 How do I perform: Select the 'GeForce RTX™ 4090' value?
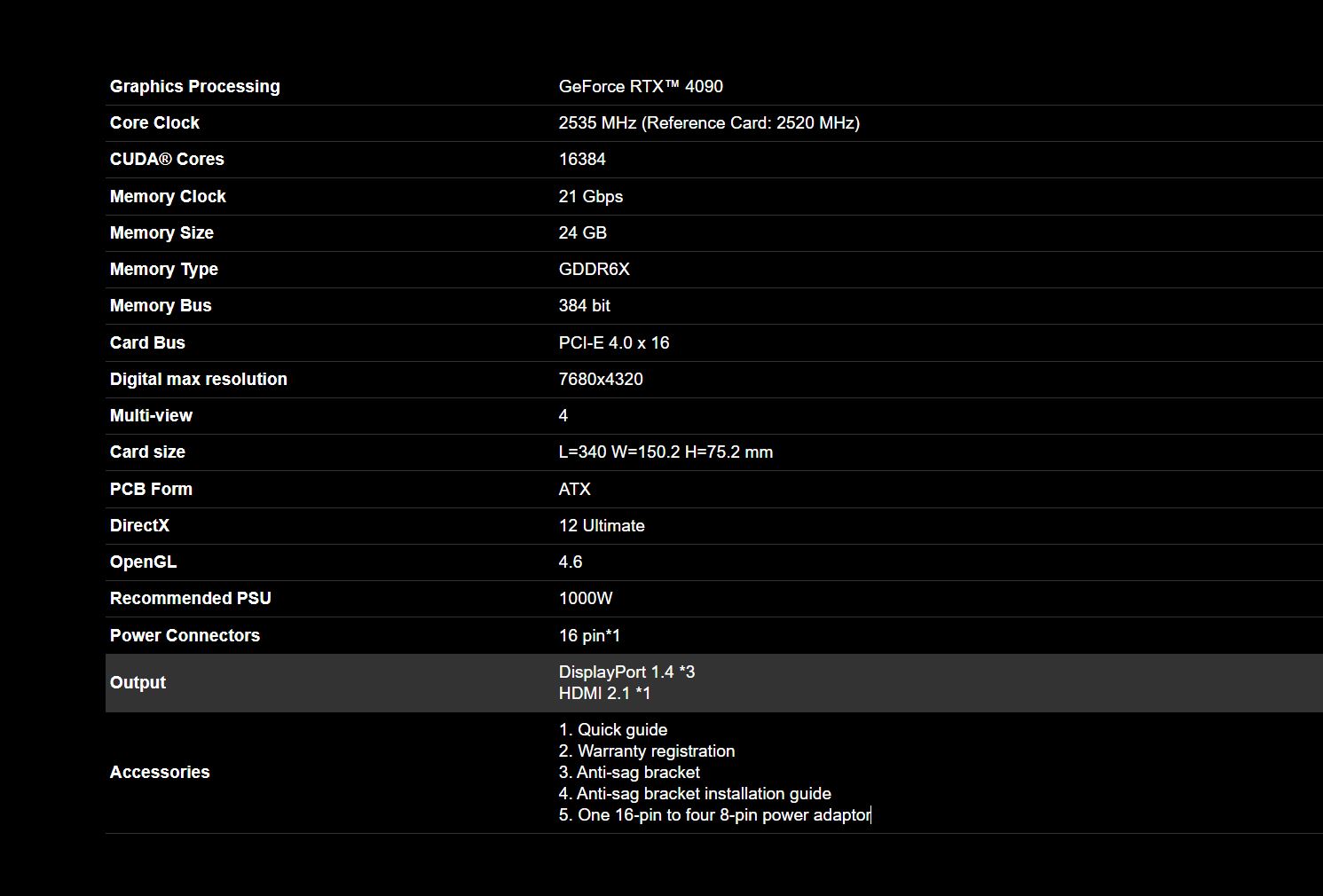coord(641,86)
